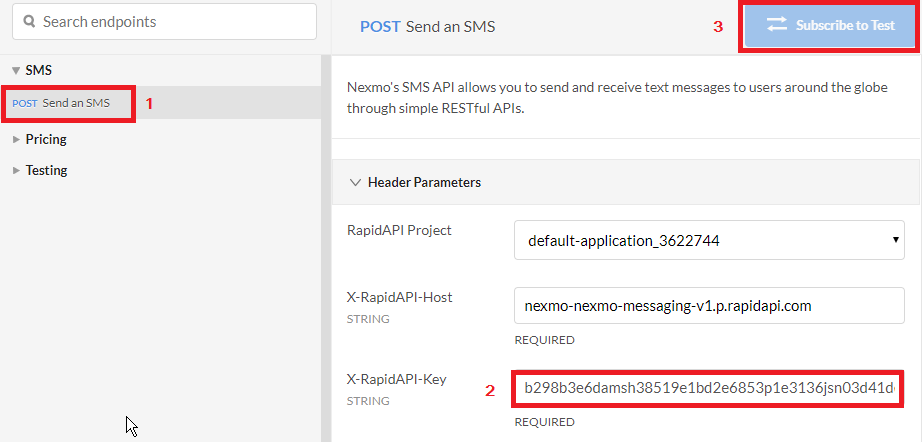This screenshot has width=922, height=442.
Task: Click the X-RapidAPI-Key input field
Action: click(x=708, y=388)
